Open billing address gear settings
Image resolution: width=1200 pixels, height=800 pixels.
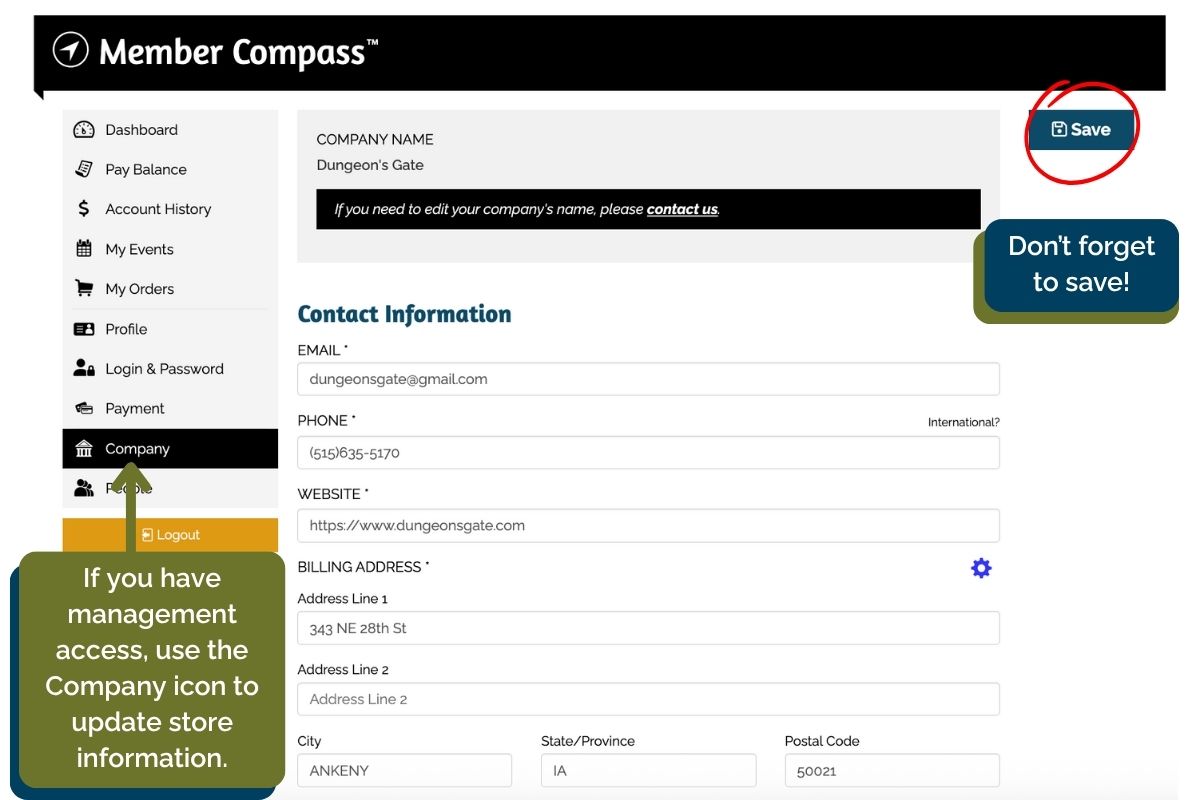point(981,568)
